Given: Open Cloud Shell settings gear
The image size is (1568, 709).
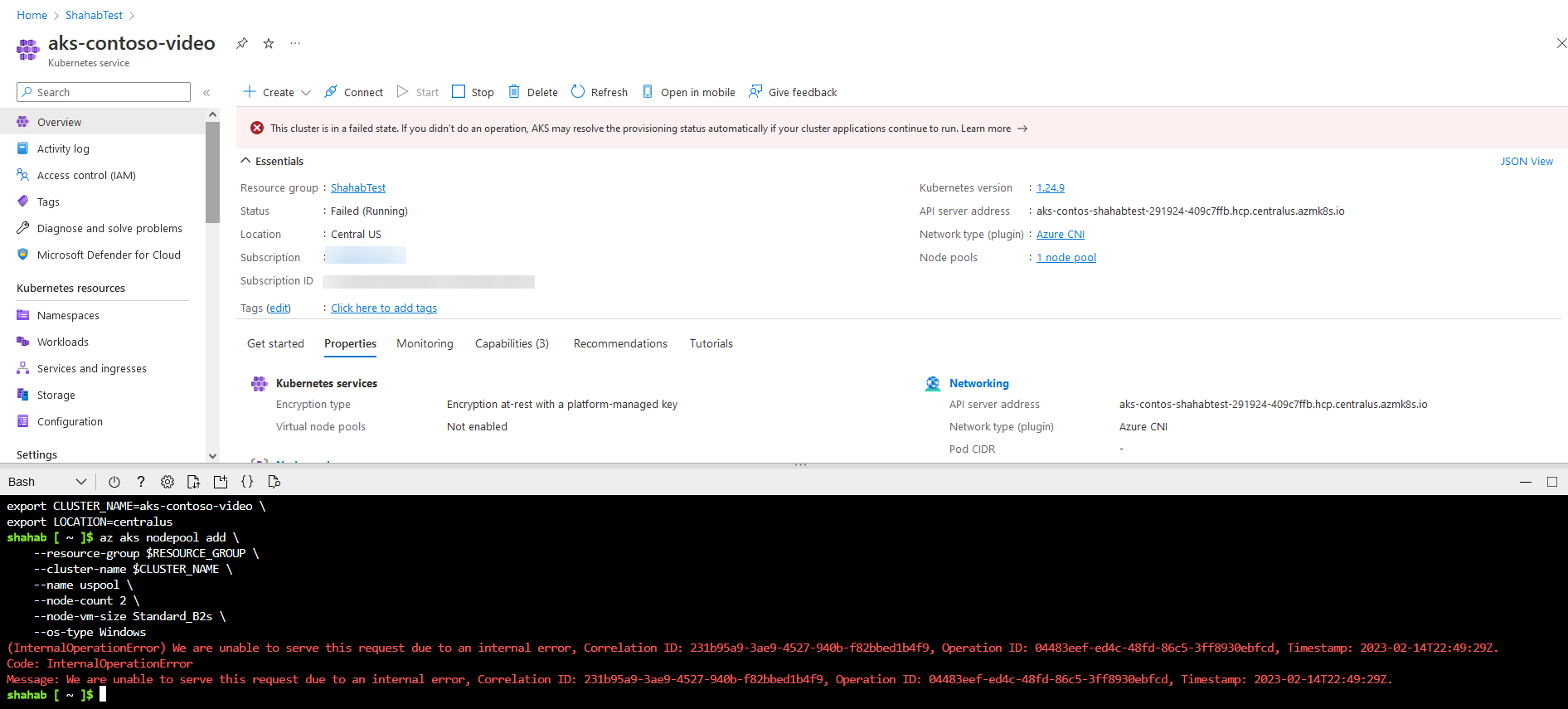Looking at the screenshot, I should click(x=167, y=482).
